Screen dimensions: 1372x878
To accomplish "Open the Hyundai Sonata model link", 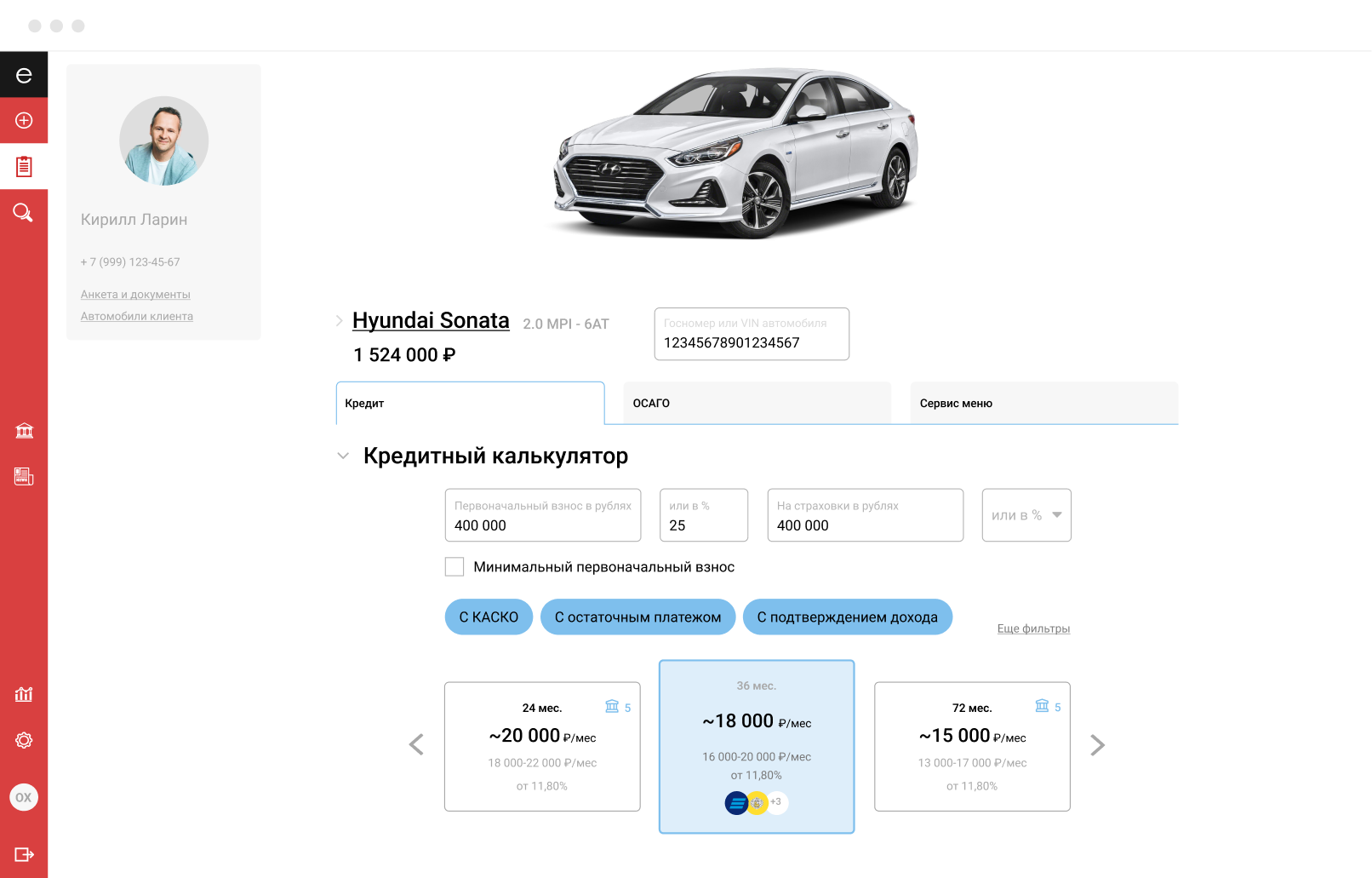I will pos(431,320).
